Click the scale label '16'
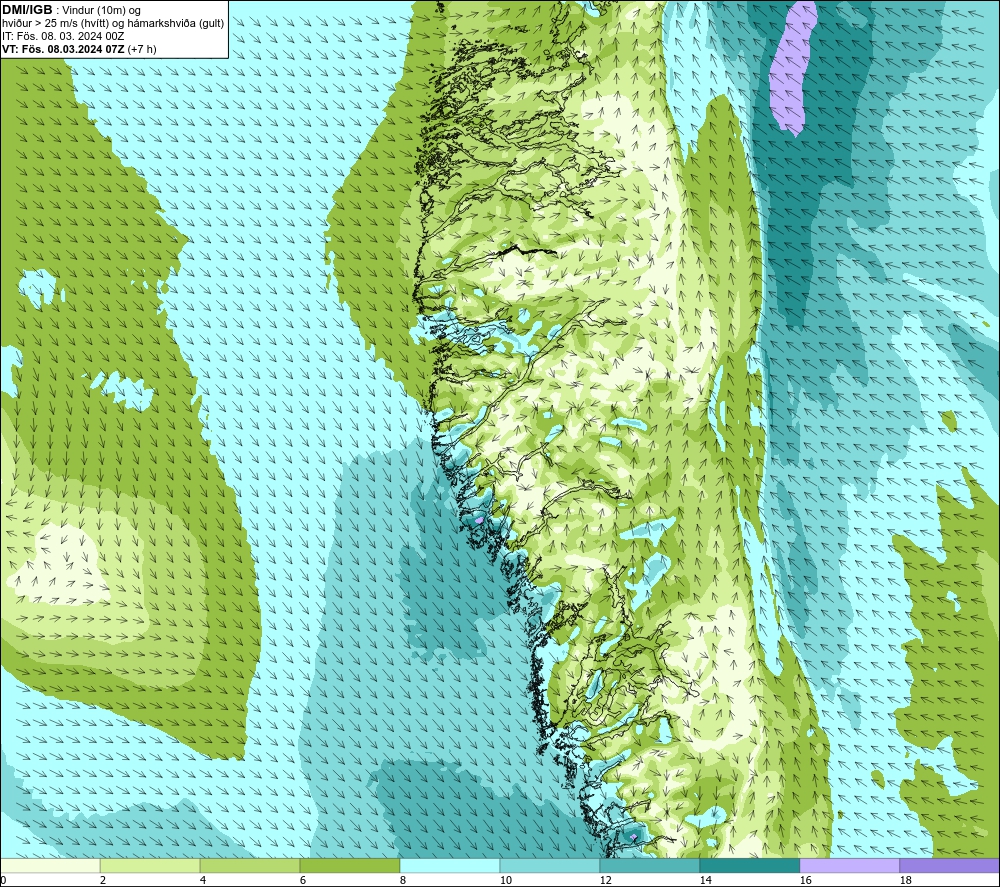Image resolution: width=1000 pixels, height=887 pixels. click(805, 881)
